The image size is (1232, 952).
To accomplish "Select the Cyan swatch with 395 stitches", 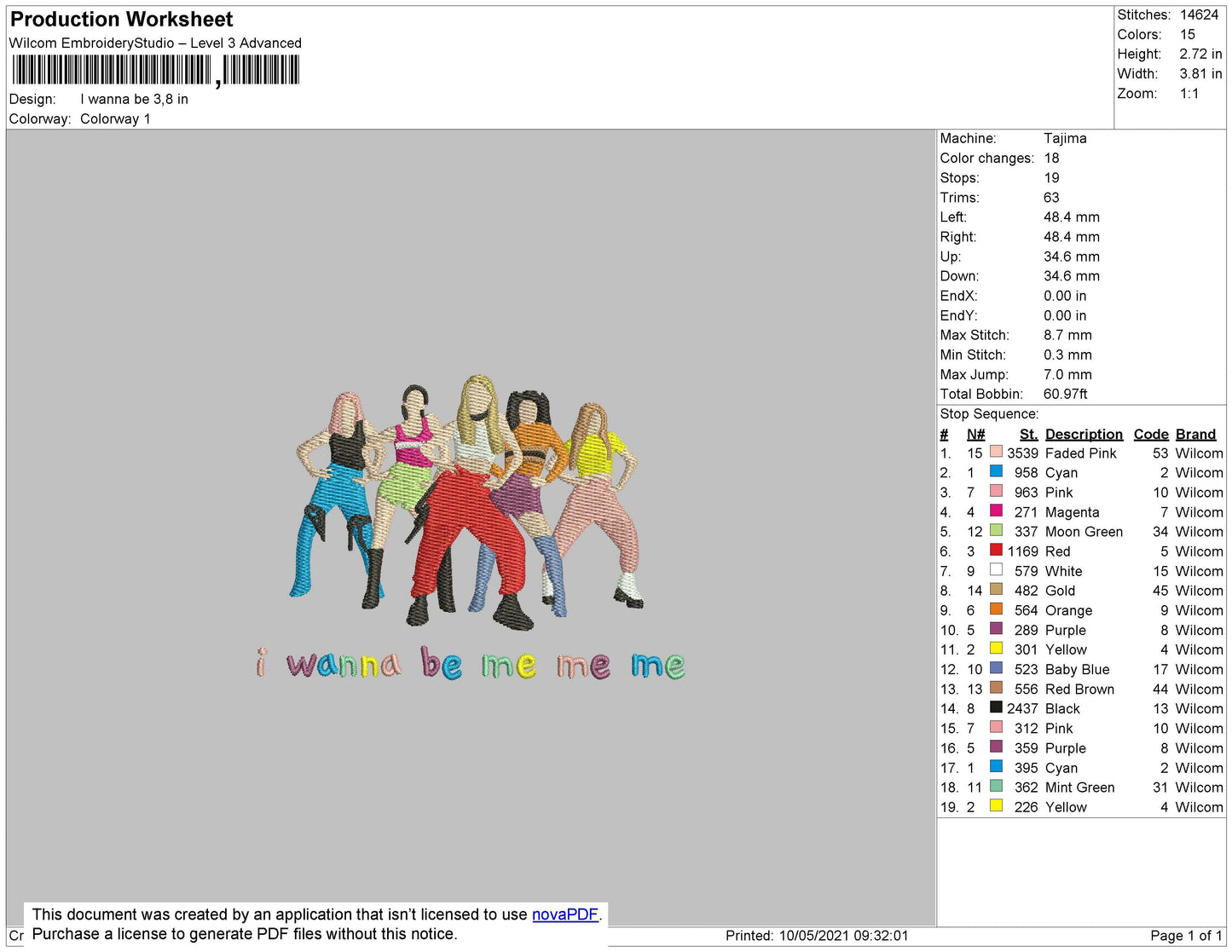I will click(996, 765).
